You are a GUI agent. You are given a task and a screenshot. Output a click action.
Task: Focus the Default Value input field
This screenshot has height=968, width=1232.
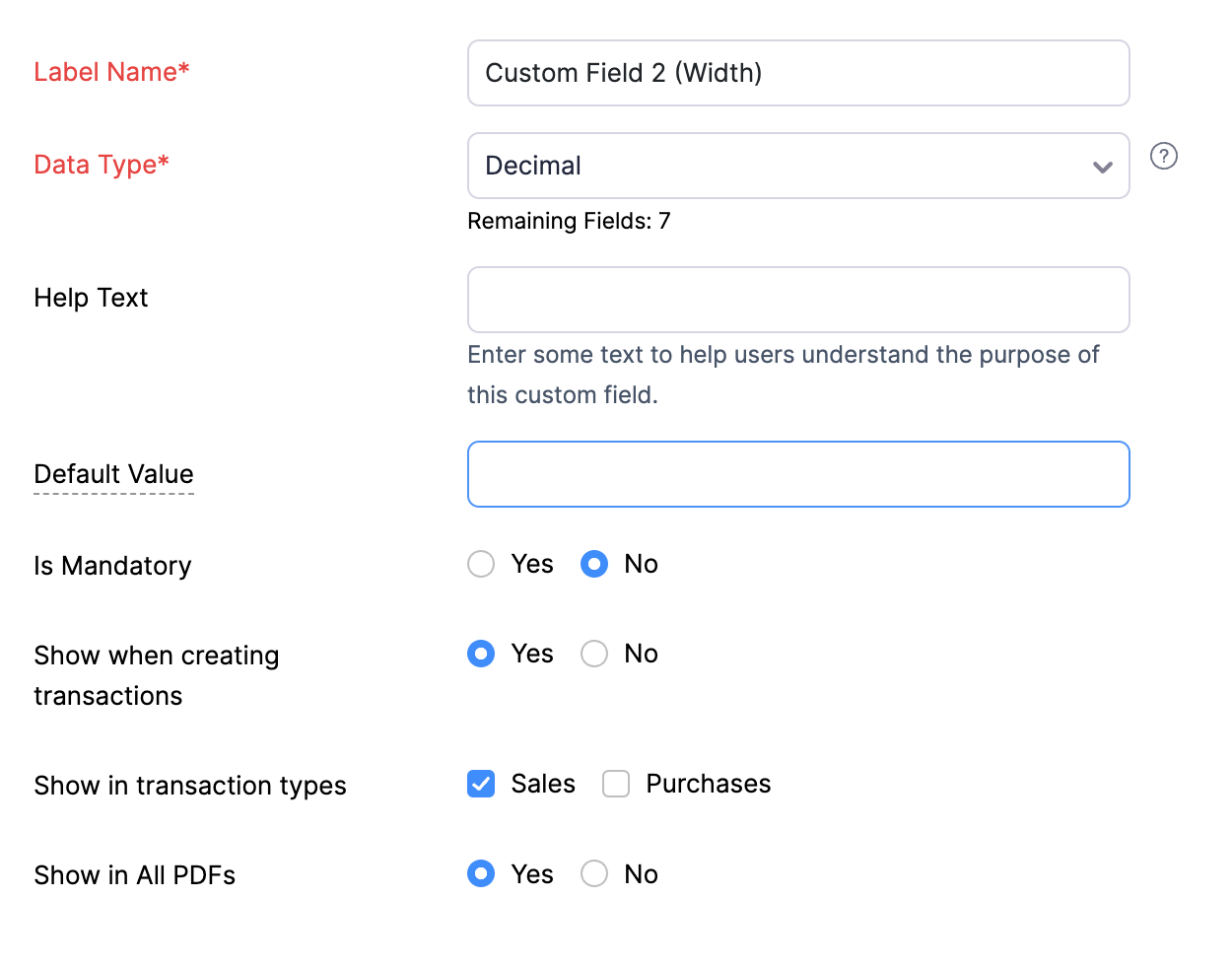click(x=798, y=474)
